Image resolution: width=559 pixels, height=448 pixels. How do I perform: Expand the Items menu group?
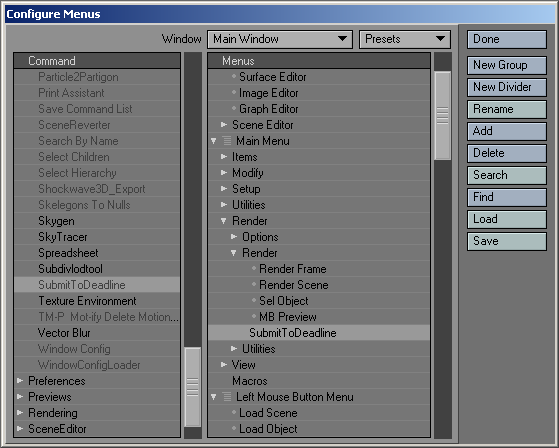pyautogui.click(x=224, y=157)
